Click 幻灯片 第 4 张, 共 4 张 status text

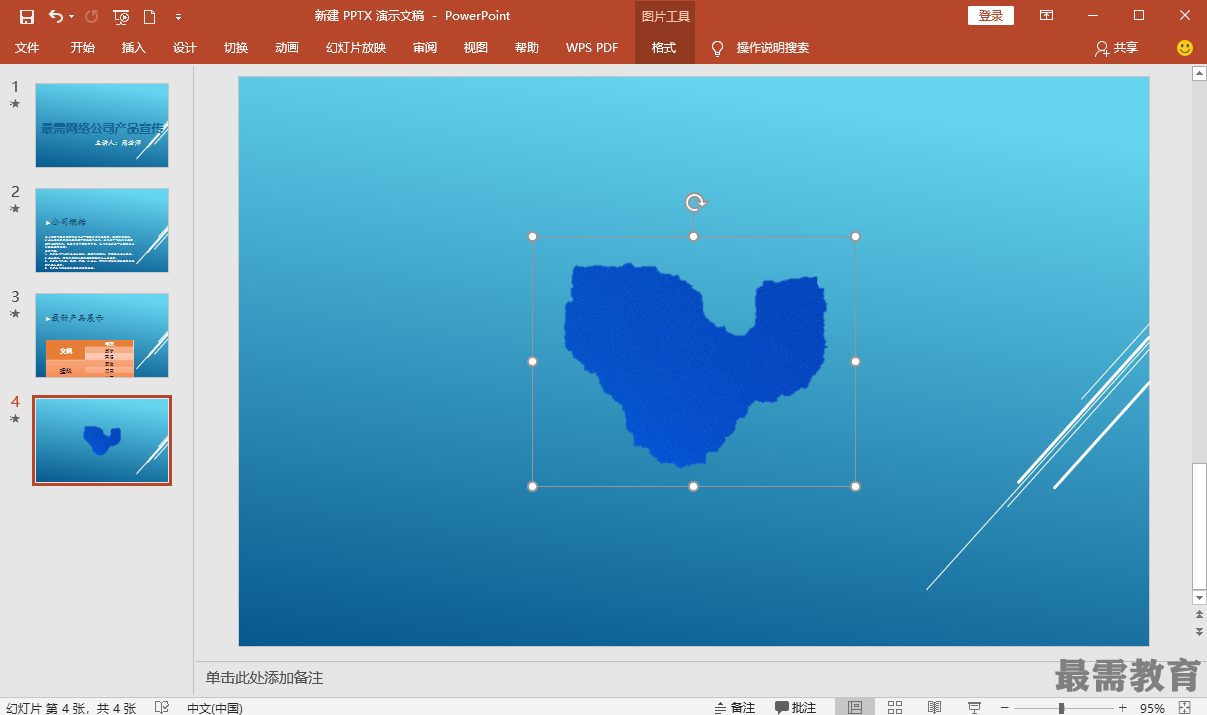pos(71,707)
